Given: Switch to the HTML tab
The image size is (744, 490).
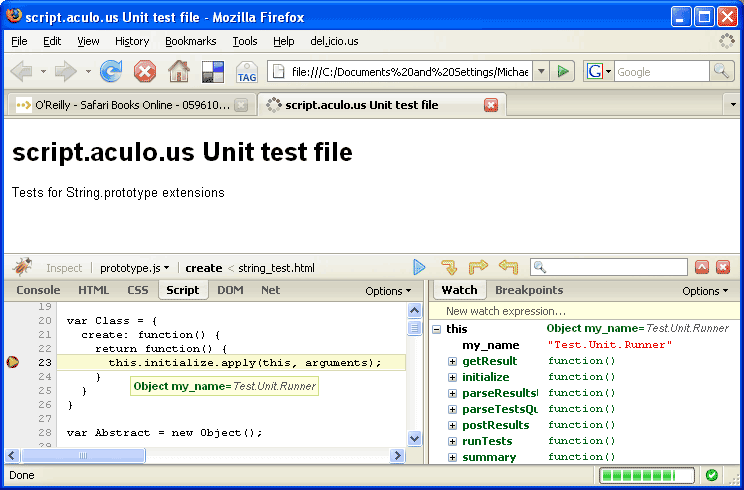Looking at the screenshot, I should coord(93,290).
